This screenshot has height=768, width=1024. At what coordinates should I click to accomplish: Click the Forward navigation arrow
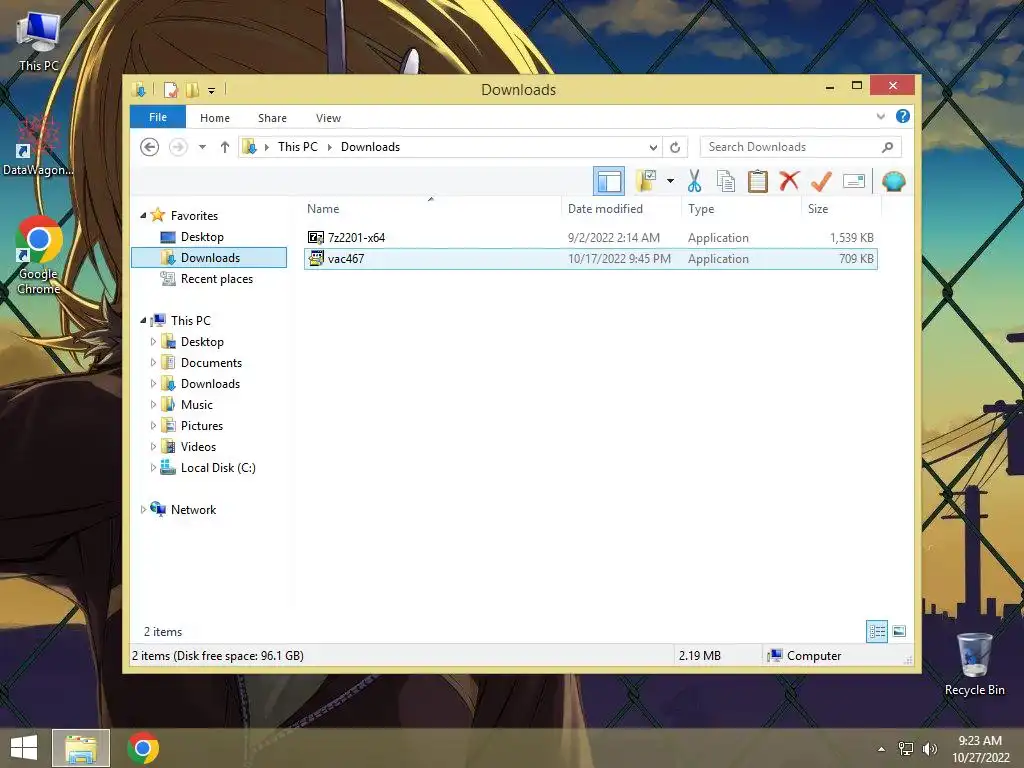coord(178,147)
